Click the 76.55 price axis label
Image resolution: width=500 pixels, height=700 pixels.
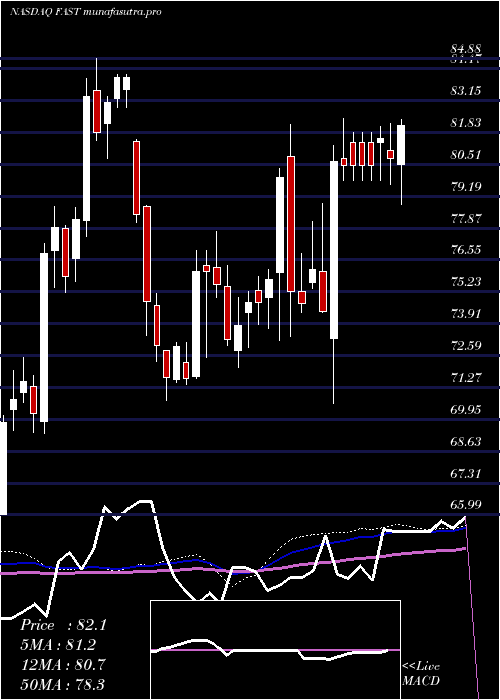pos(466,250)
